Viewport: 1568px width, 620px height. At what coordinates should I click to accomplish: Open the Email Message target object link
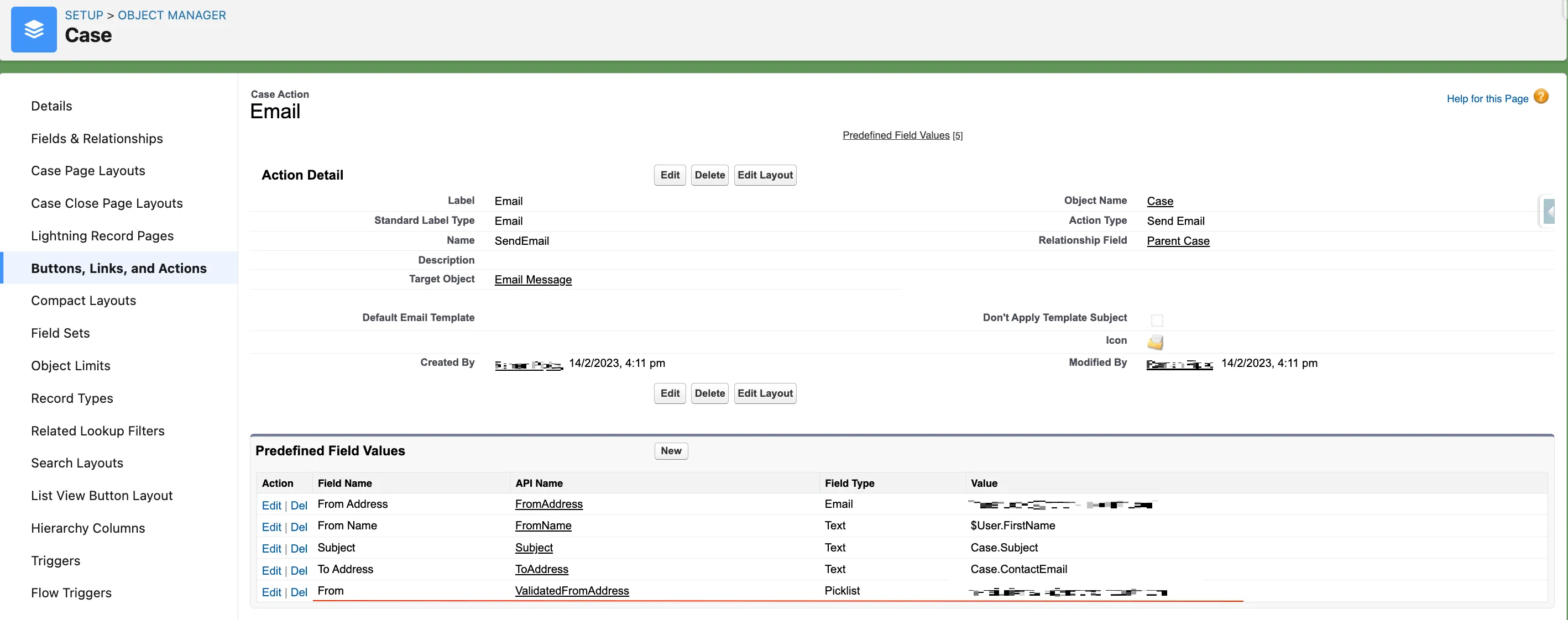532,280
